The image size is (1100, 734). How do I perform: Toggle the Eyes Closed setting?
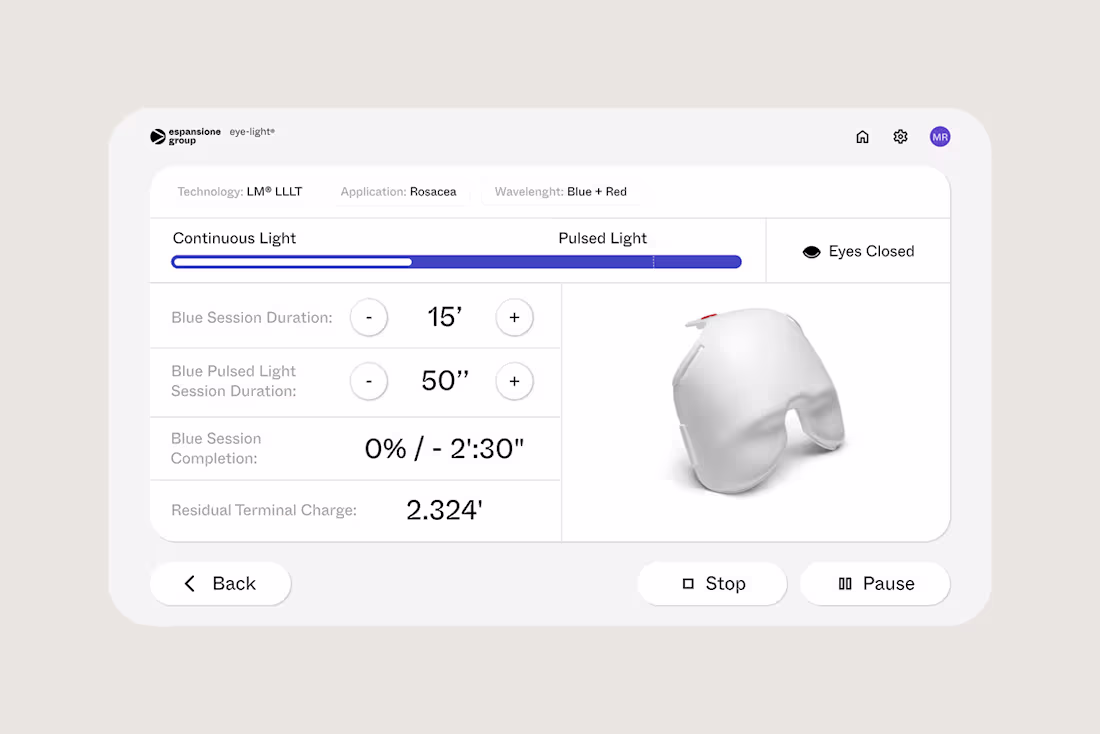(858, 251)
